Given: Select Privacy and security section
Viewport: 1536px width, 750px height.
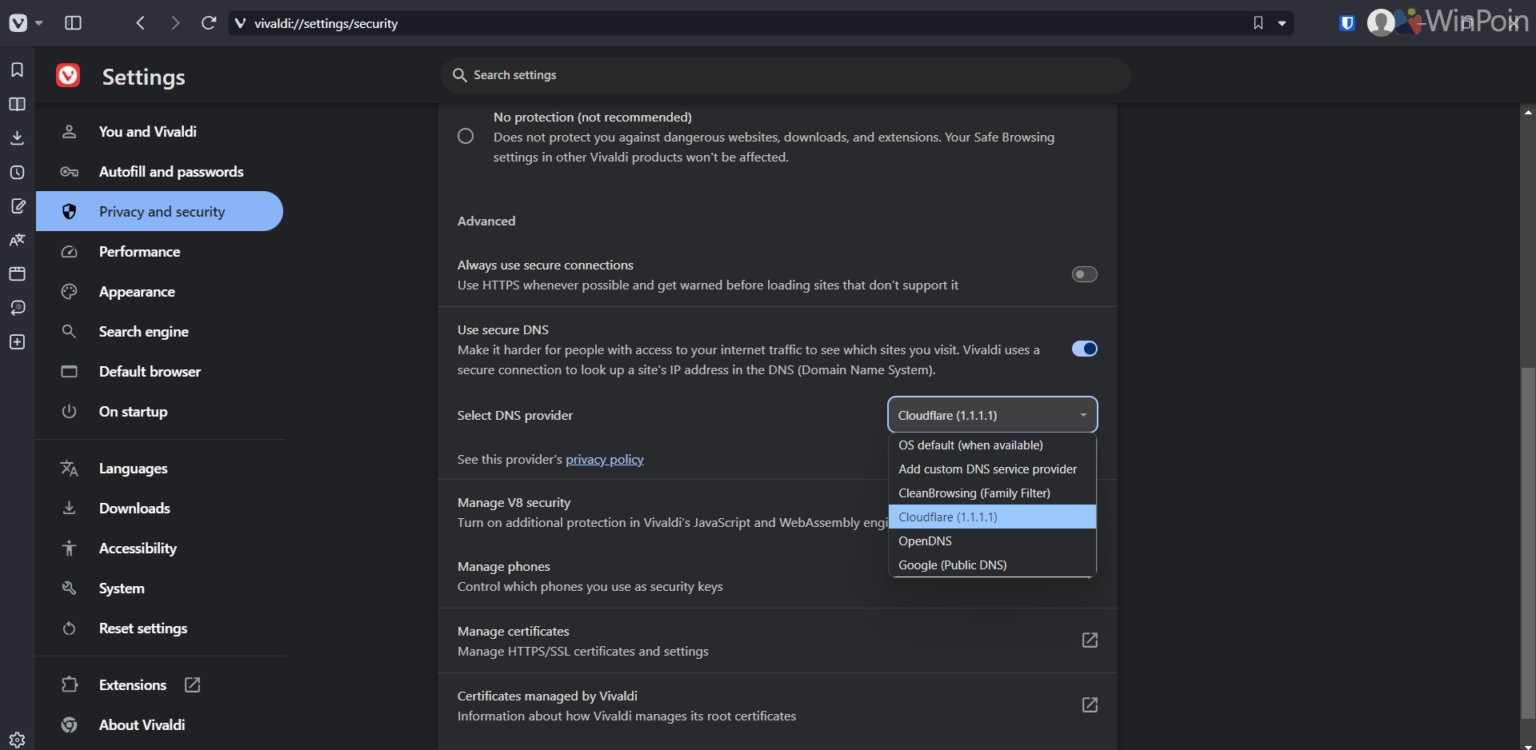Looking at the screenshot, I should 160,211.
